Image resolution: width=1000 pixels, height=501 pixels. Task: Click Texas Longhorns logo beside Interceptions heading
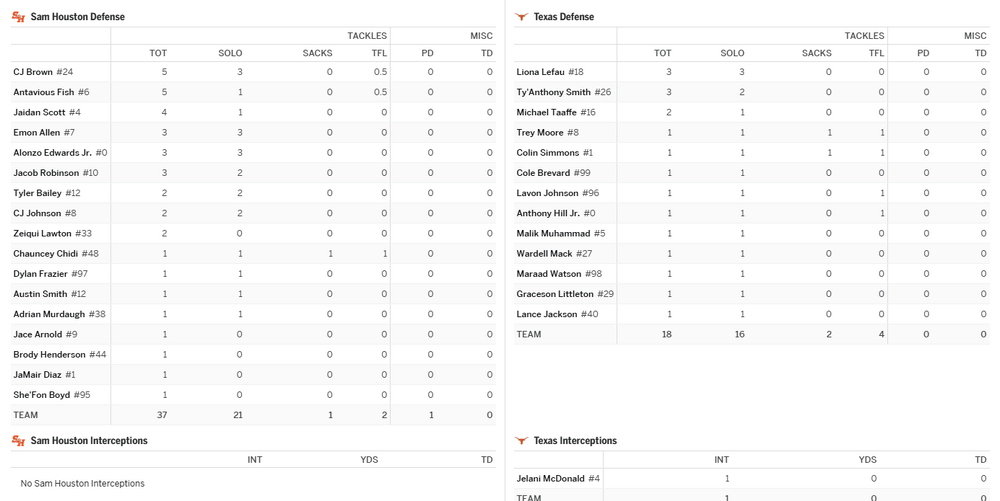[x=521, y=441]
